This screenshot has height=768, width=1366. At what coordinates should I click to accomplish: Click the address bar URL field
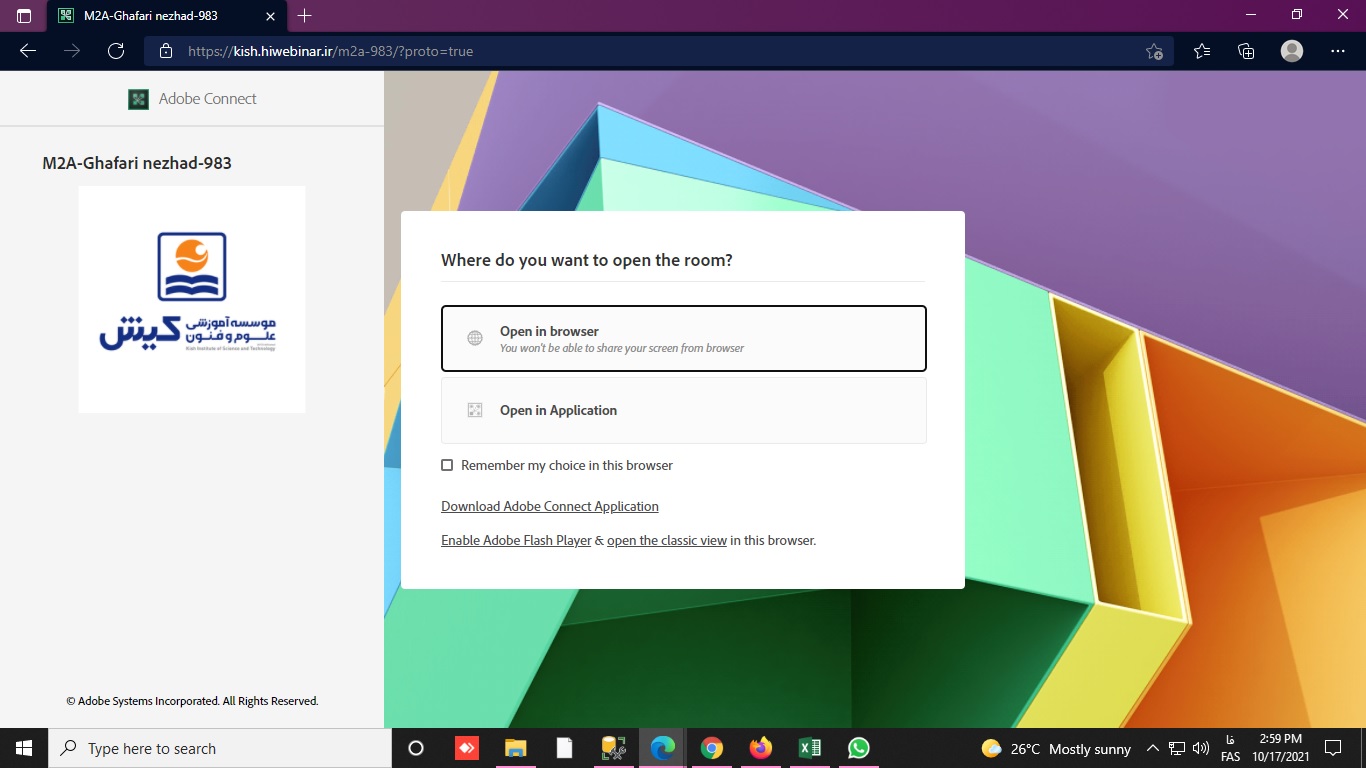[660, 51]
